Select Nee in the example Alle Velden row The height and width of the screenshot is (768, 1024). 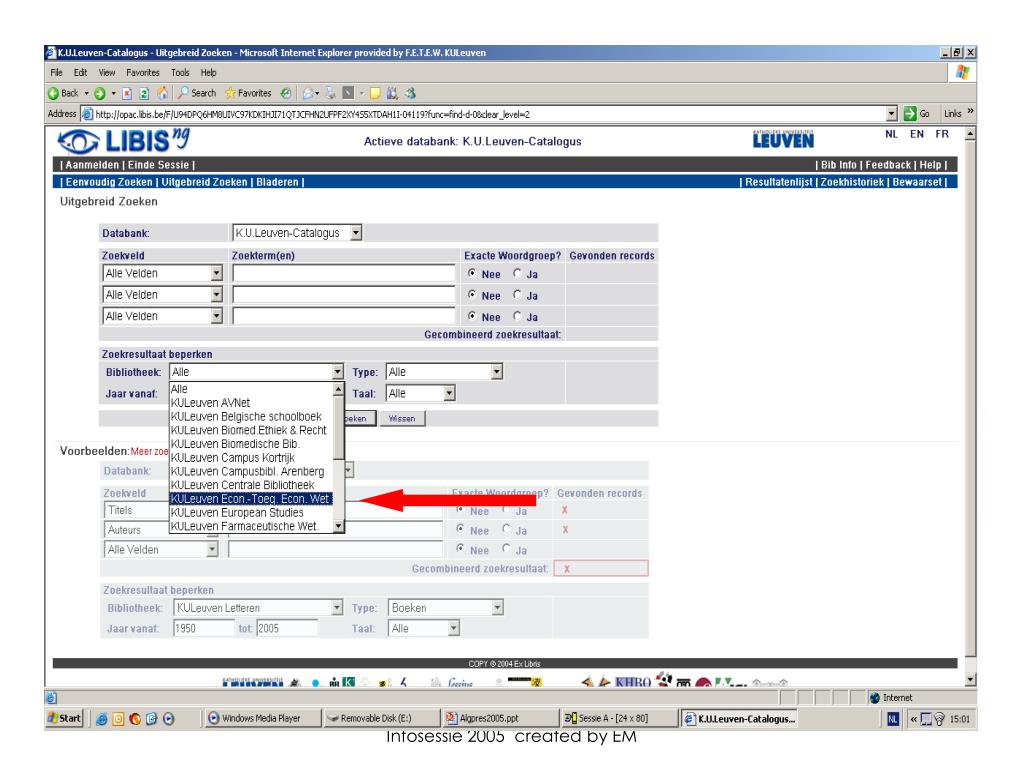[x=460, y=549]
